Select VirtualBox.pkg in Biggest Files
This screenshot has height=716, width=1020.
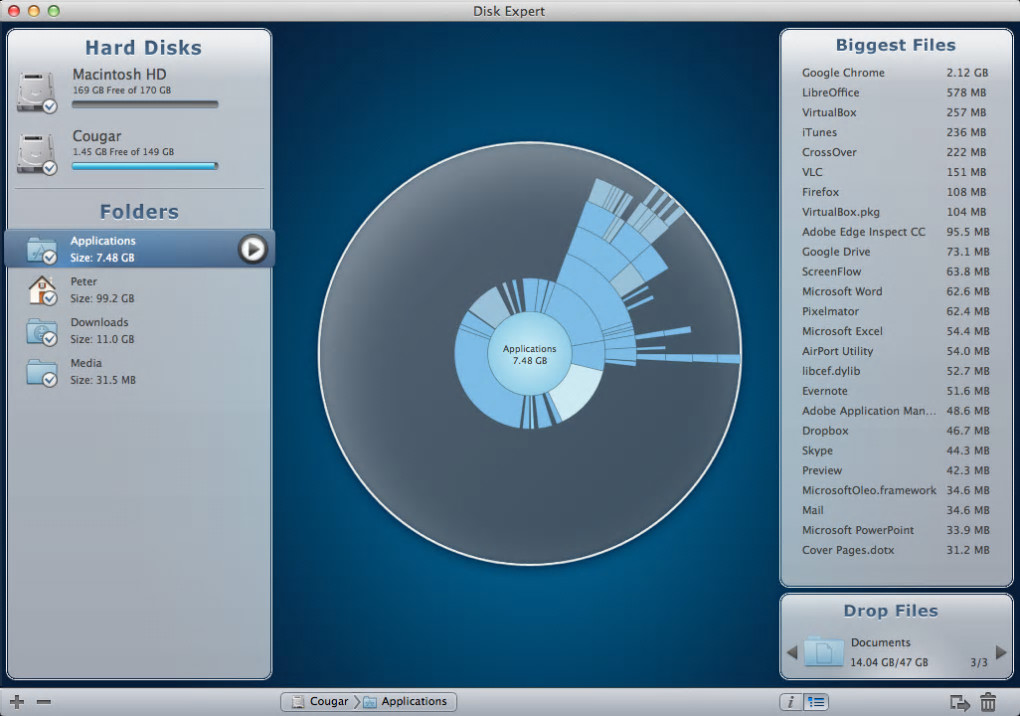click(x=895, y=212)
